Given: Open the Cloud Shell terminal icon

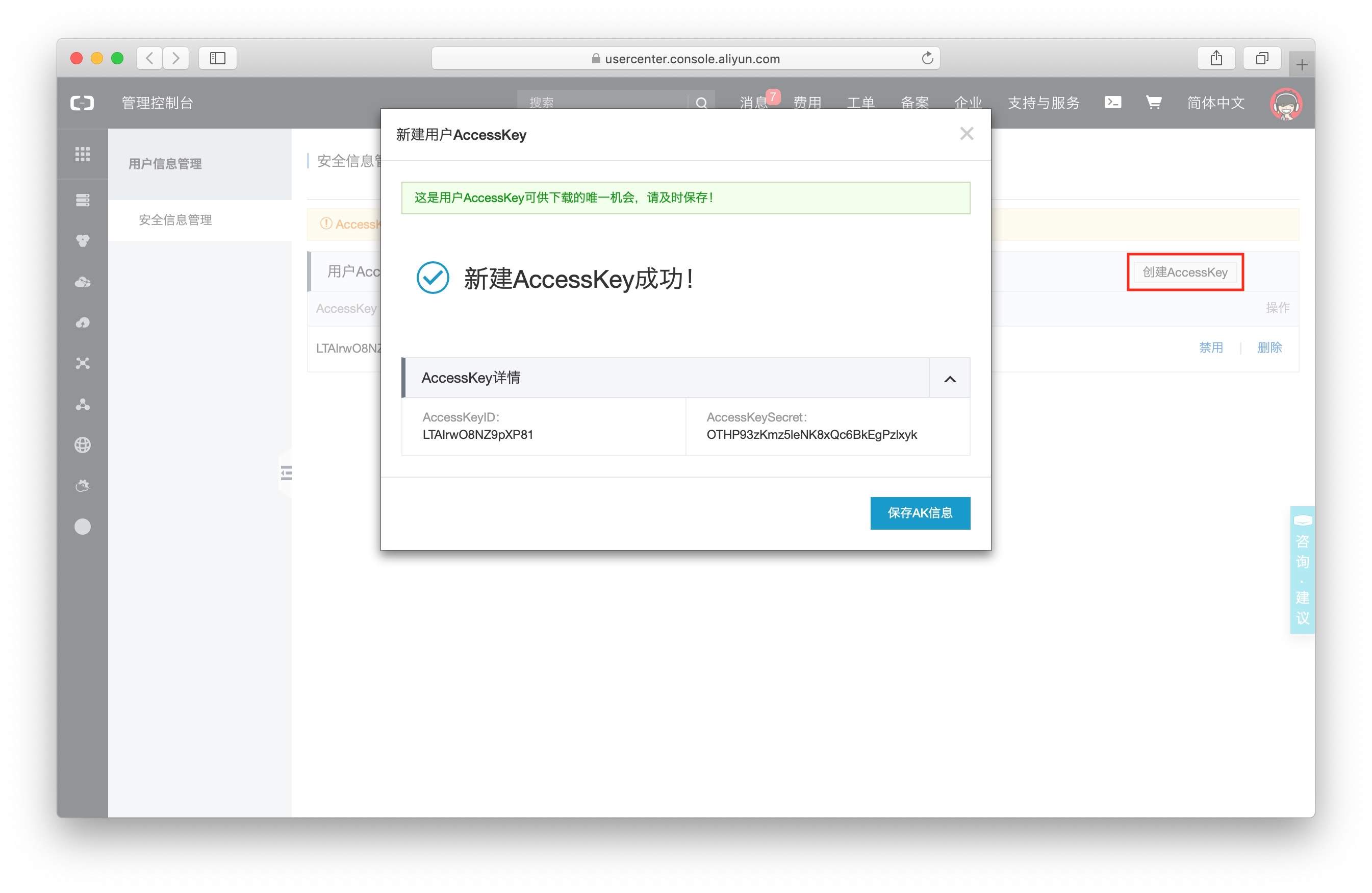Looking at the screenshot, I should point(1112,103).
